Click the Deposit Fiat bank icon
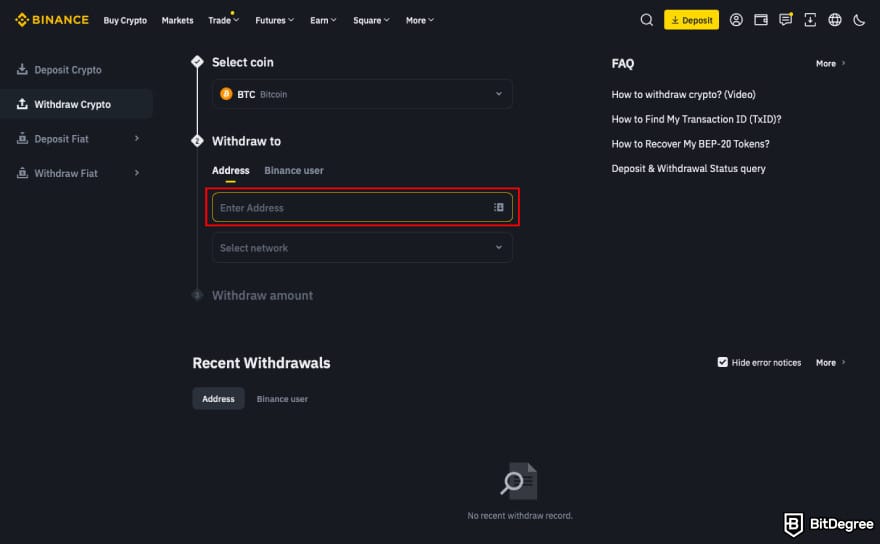Image resolution: width=880 pixels, height=544 pixels. click(22, 138)
